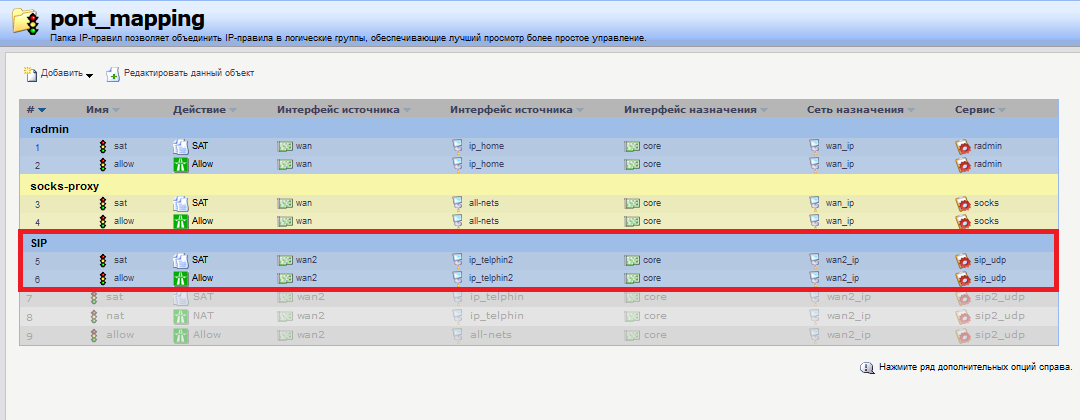This screenshot has height=420, width=1080.
Task: Click traffic-light icon of rule 2 allow
Action: (x=103, y=165)
